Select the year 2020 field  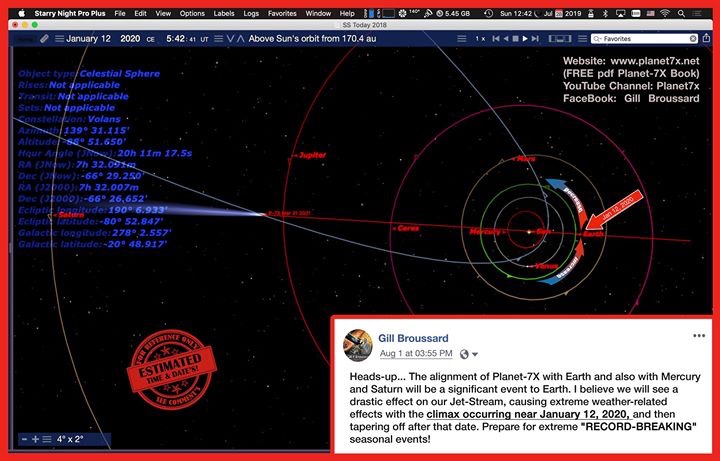point(130,39)
